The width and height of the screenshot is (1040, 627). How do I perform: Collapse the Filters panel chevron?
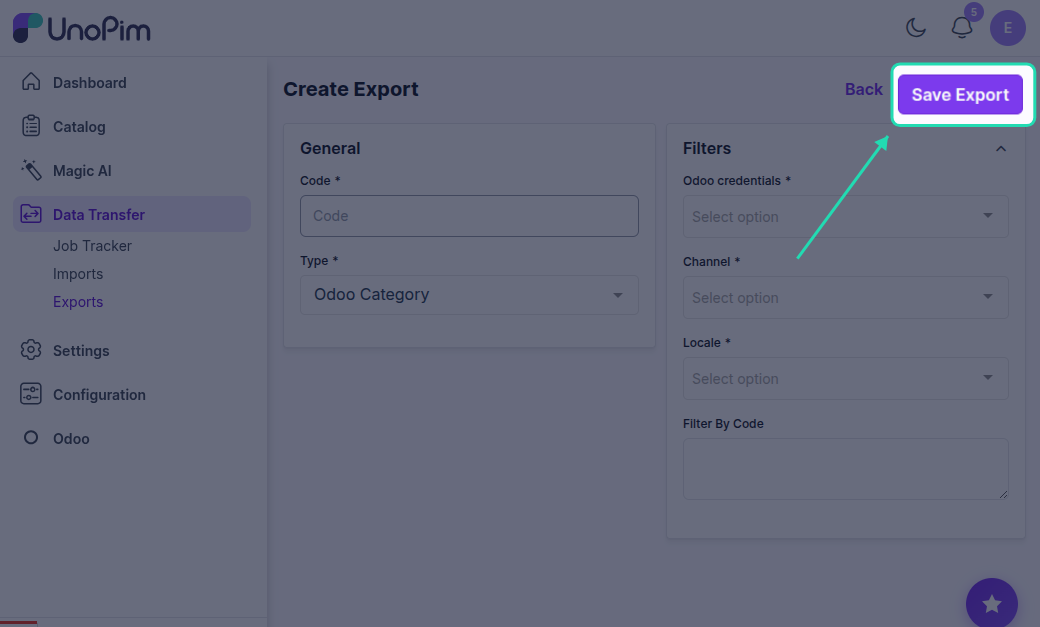pos(1001,149)
